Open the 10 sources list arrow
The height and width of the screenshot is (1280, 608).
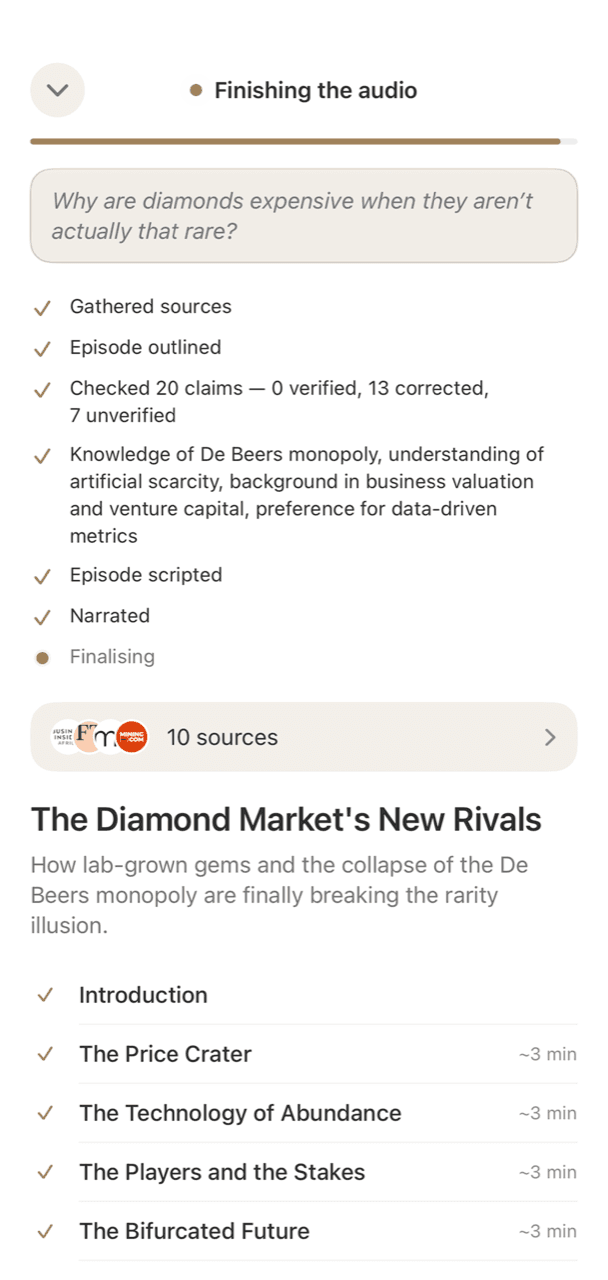[x=550, y=737]
